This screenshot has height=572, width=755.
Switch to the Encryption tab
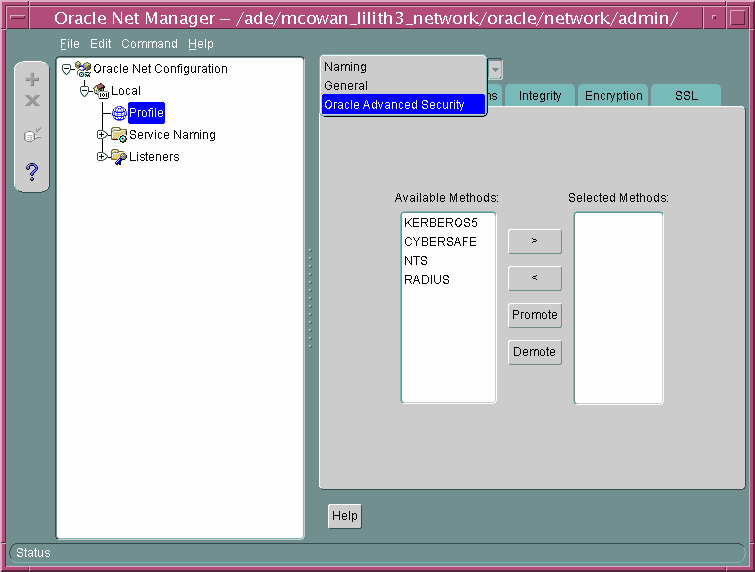pos(613,96)
